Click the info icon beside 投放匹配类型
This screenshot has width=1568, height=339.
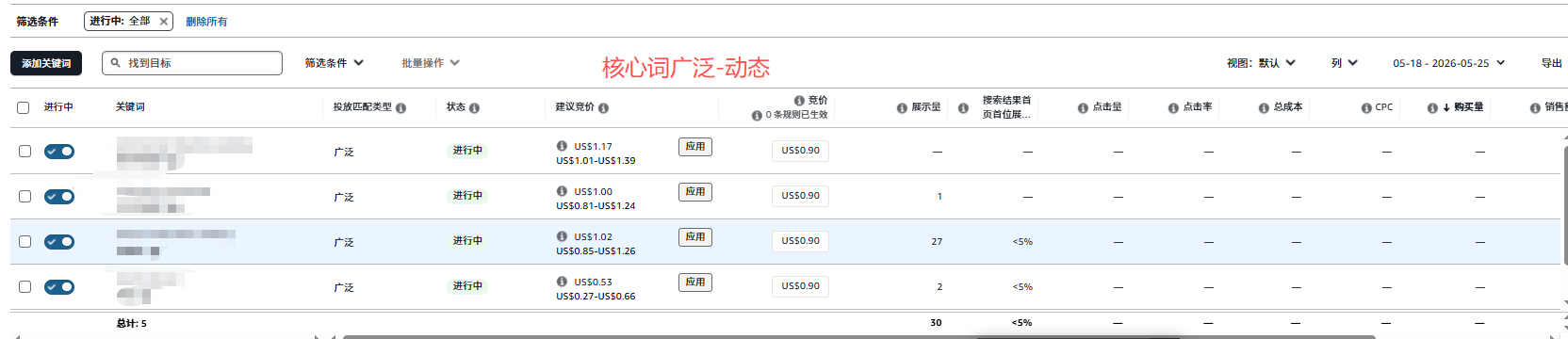point(401,108)
